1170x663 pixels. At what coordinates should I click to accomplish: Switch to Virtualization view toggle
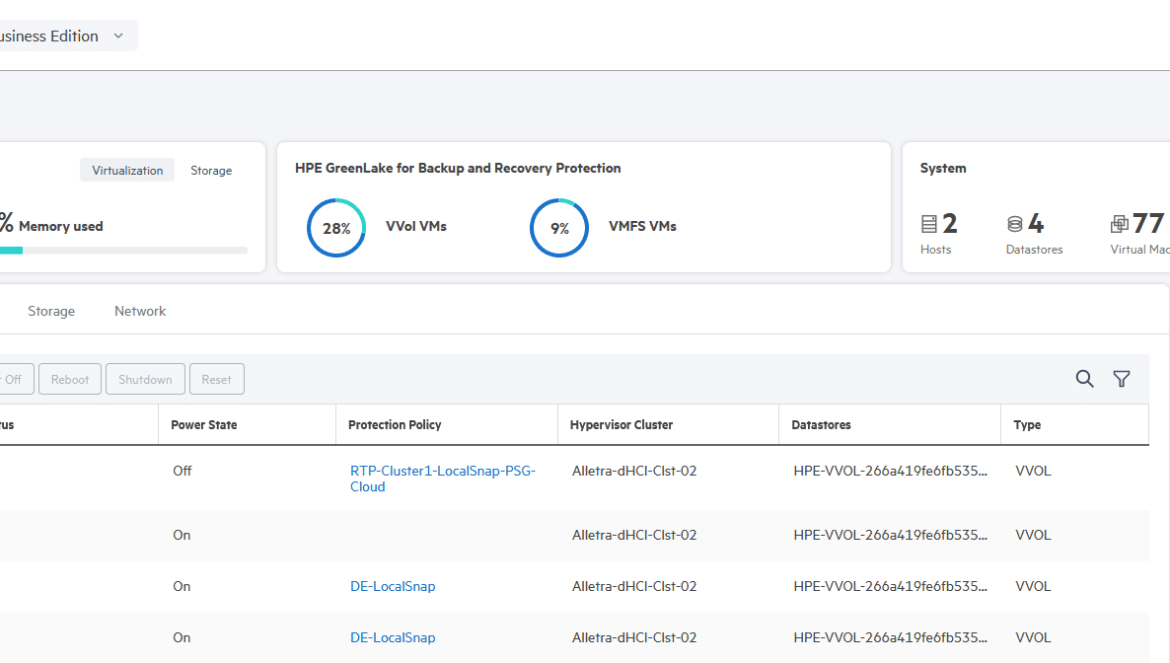point(128,170)
